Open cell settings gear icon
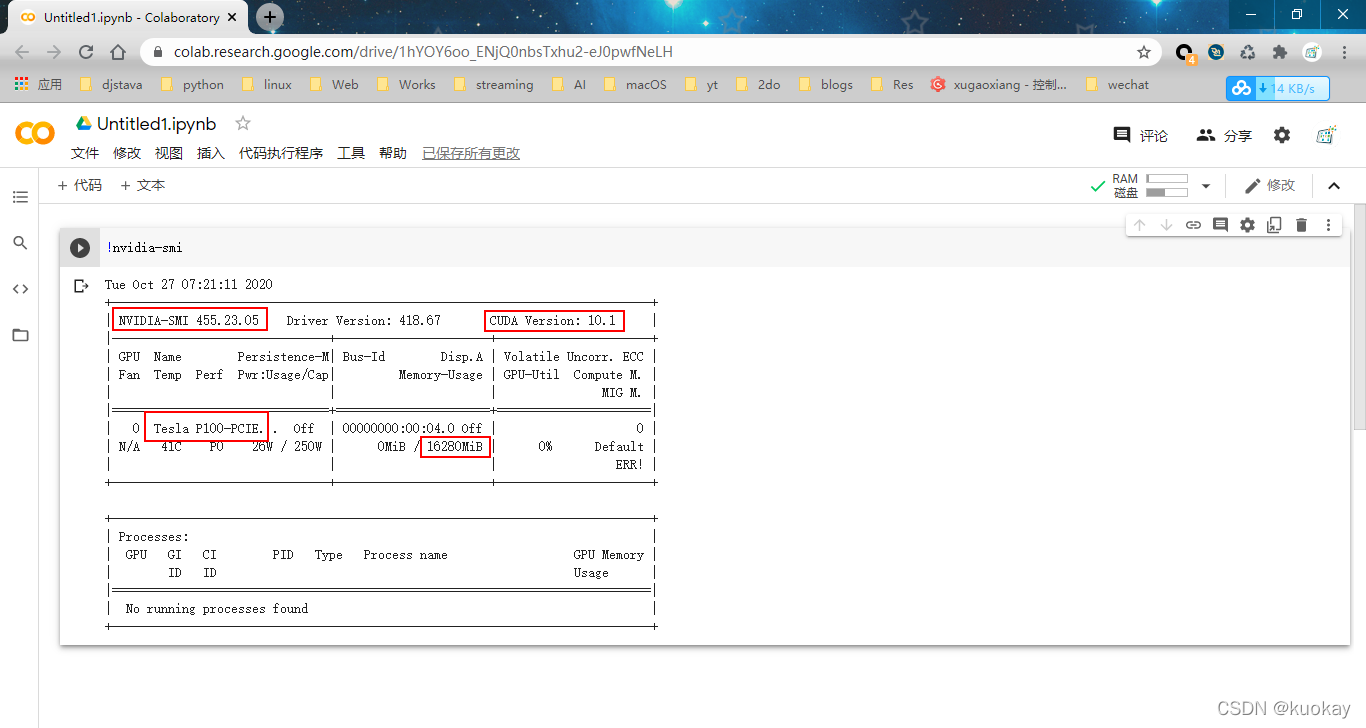The width and height of the screenshot is (1366, 728). click(x=1247, y=225)
